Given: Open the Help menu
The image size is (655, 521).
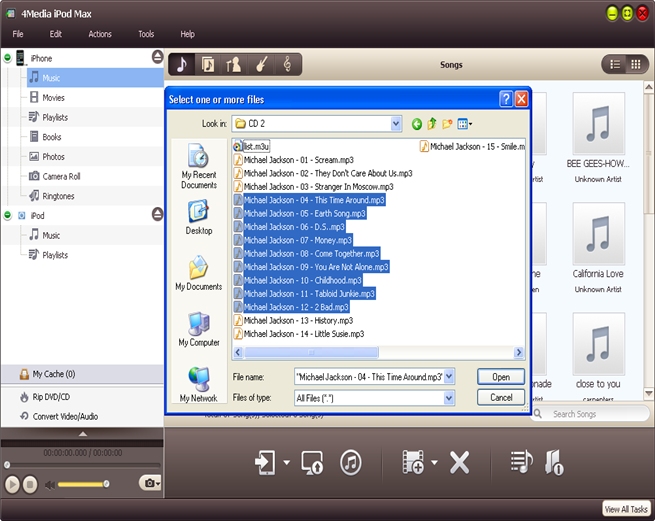Looking at the screenshot, I should pyautogui.click(x=187, y=34).
